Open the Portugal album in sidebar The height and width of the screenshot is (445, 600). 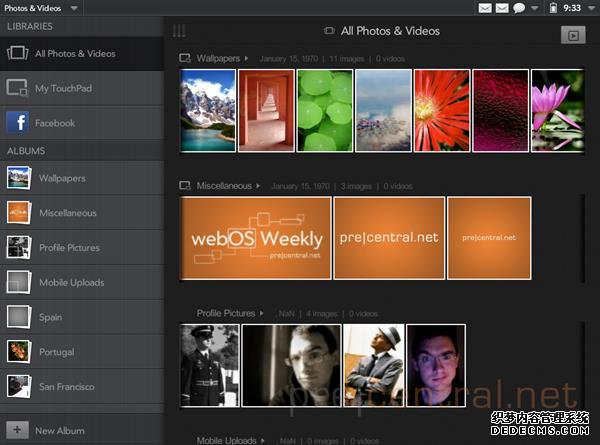(x=82, y=352)
